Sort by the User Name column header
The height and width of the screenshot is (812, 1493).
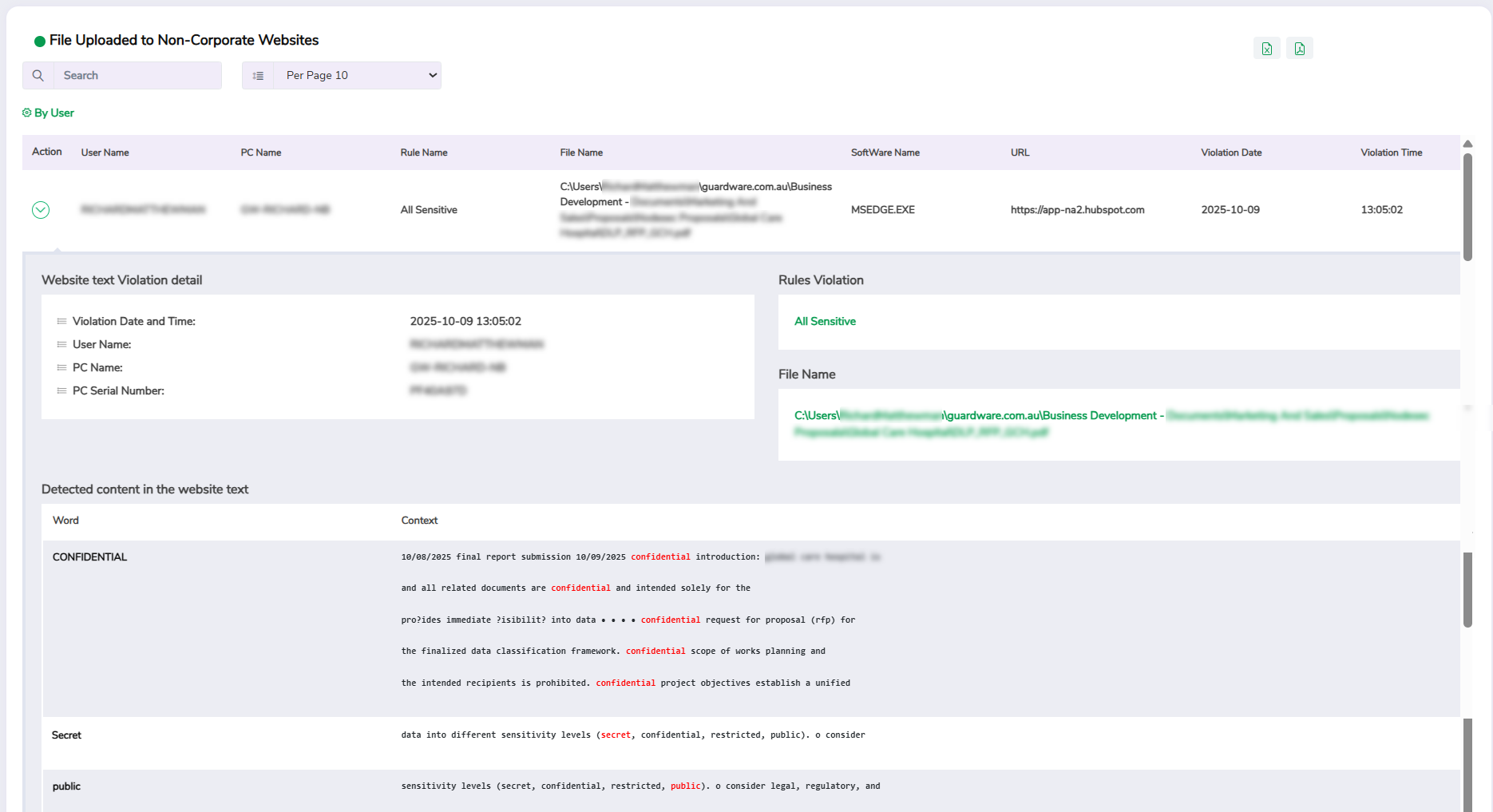(105, 152)
